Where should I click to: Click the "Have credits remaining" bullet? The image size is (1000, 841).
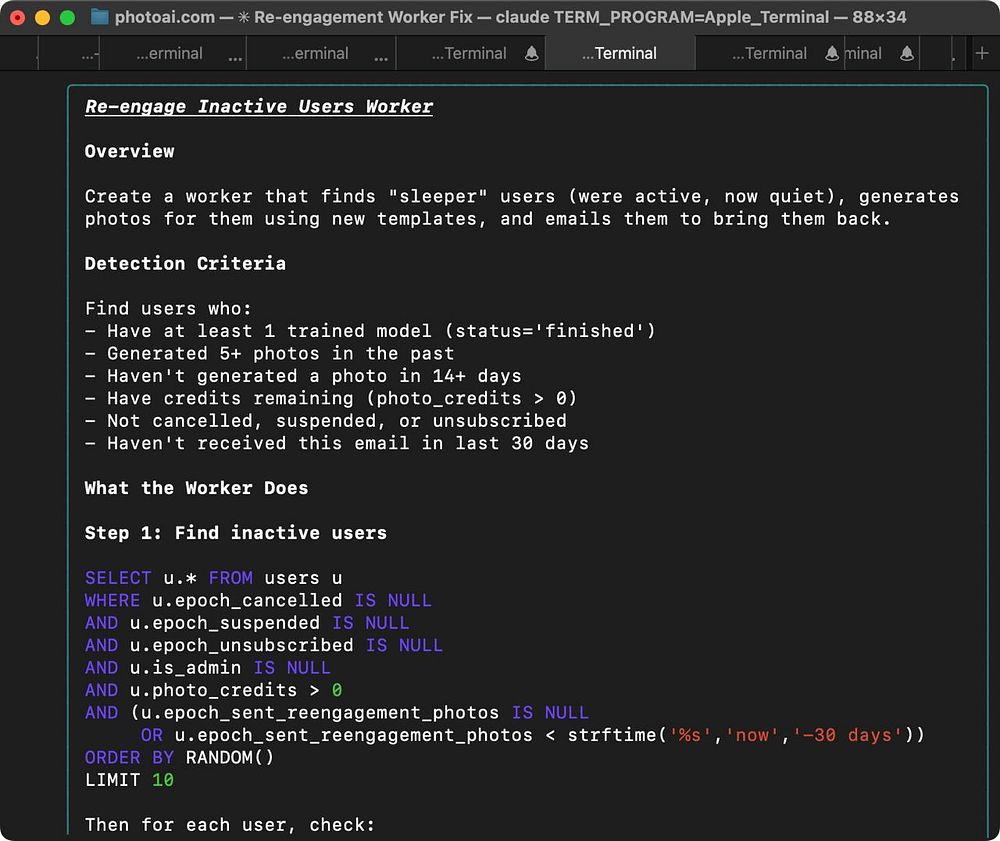coord(331,398)
